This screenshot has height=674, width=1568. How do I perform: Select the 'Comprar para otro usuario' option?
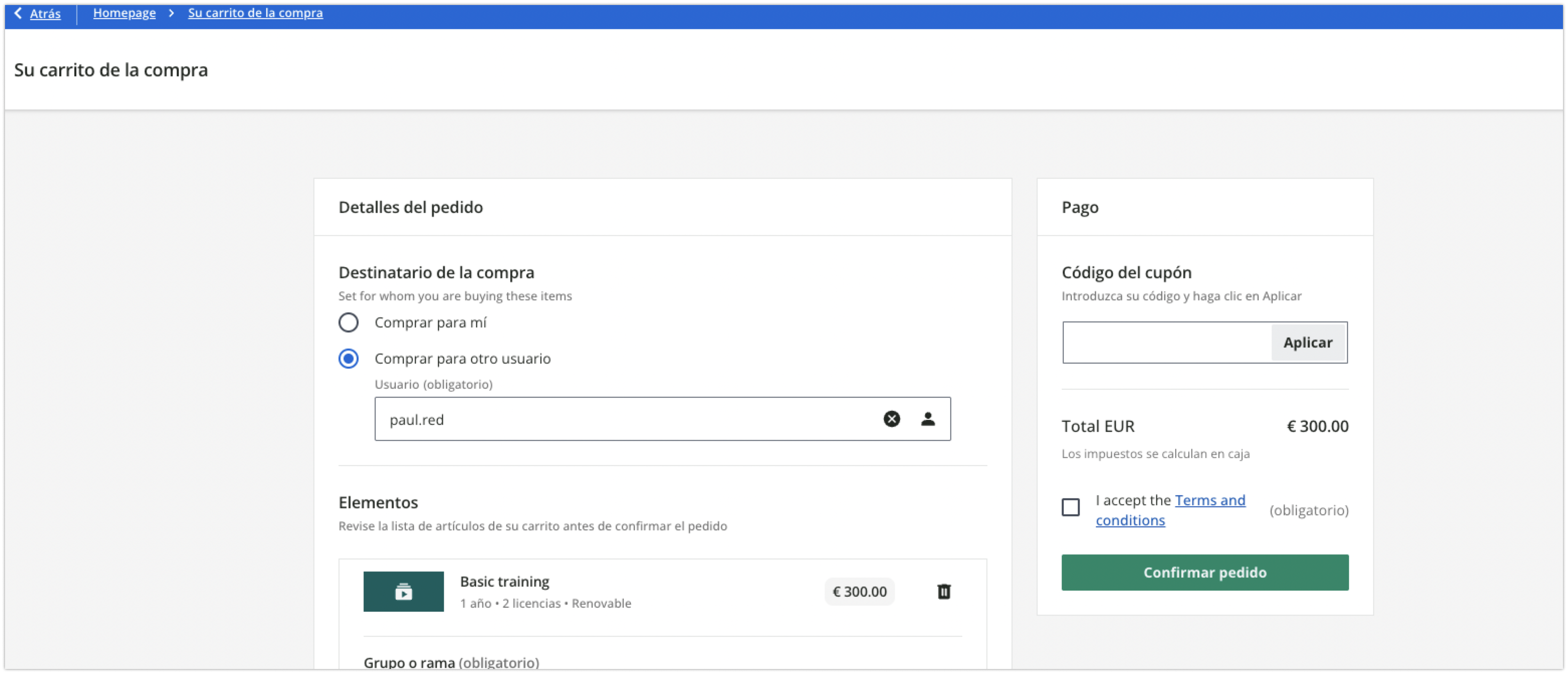coord(348,359)
